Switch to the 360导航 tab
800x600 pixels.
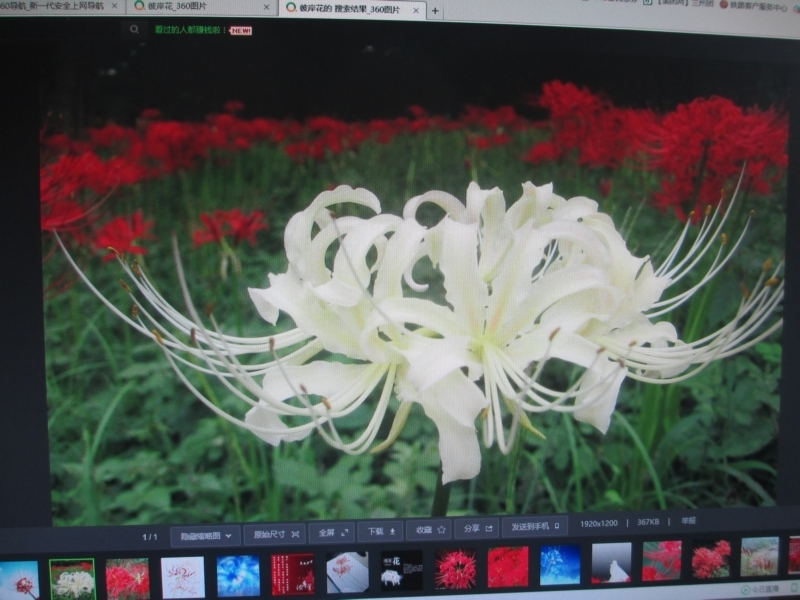click(55, 6)
